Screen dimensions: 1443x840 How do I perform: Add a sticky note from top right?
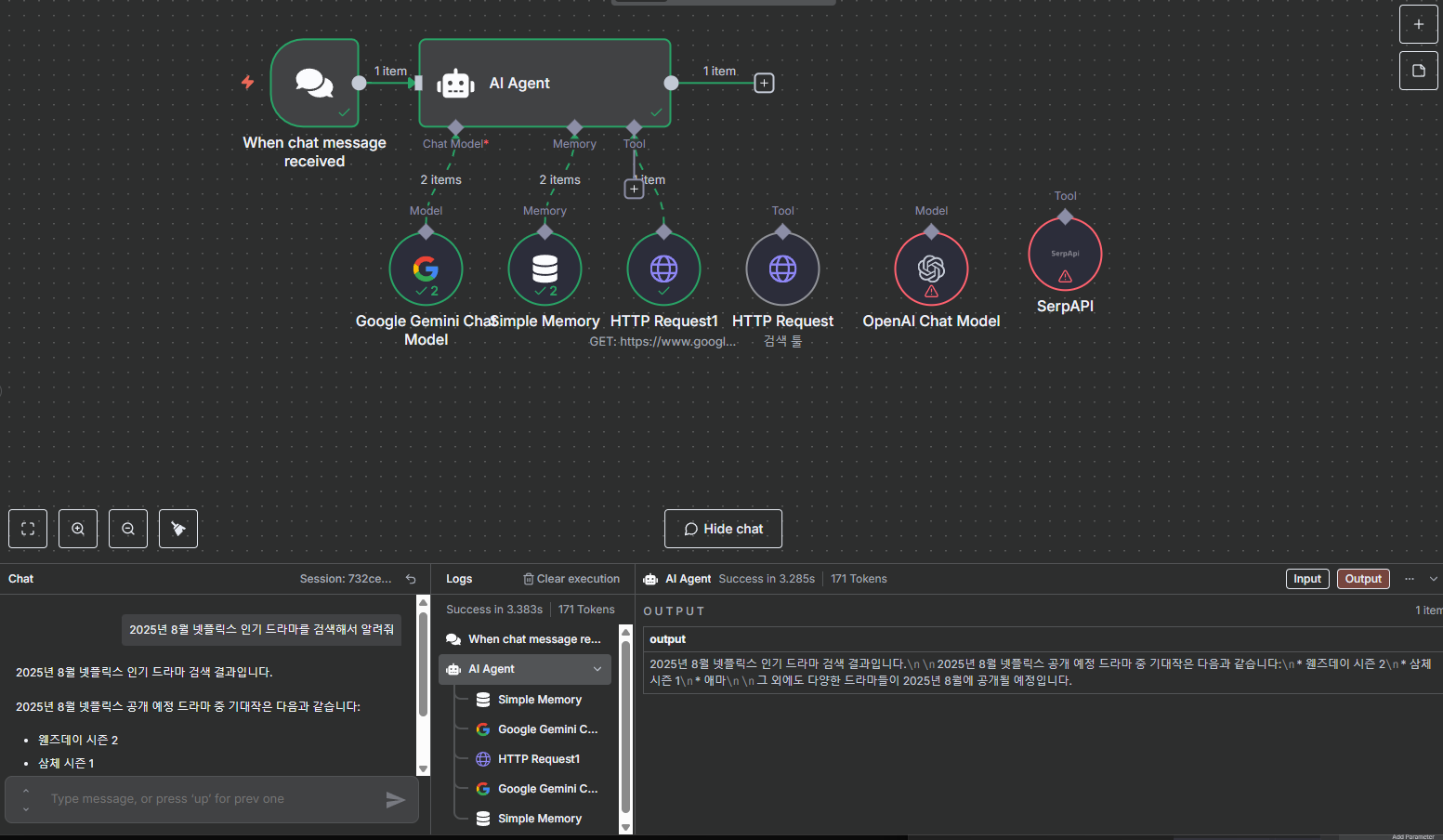1418,71
